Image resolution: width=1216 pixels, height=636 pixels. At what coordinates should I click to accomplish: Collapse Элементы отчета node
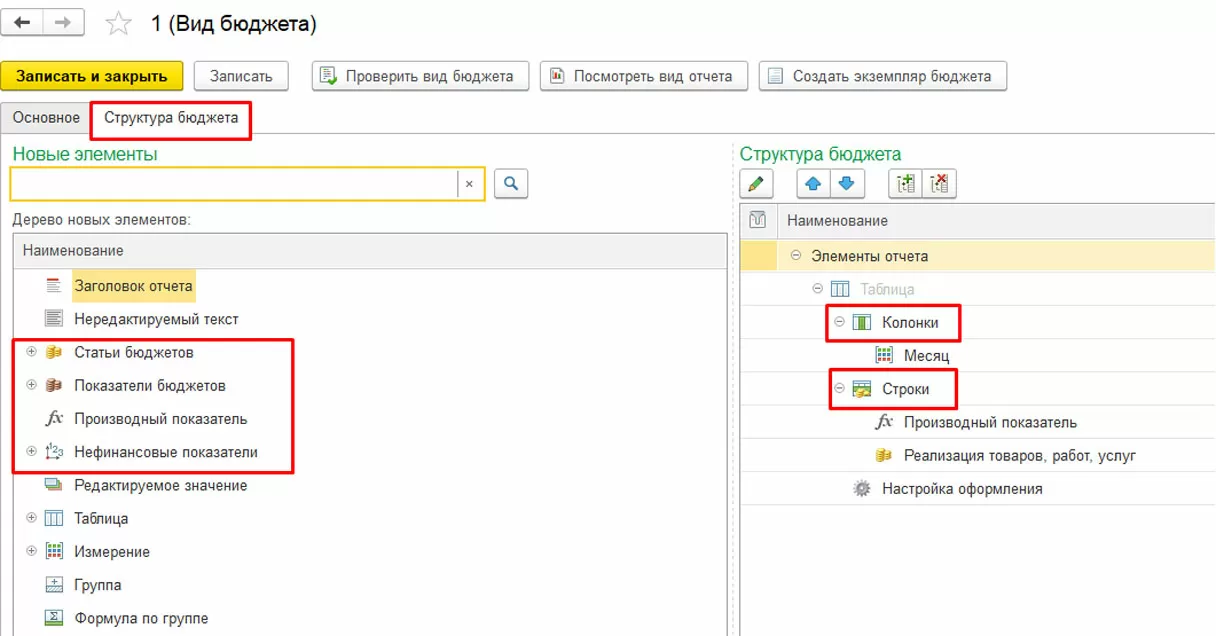[796, 256]
